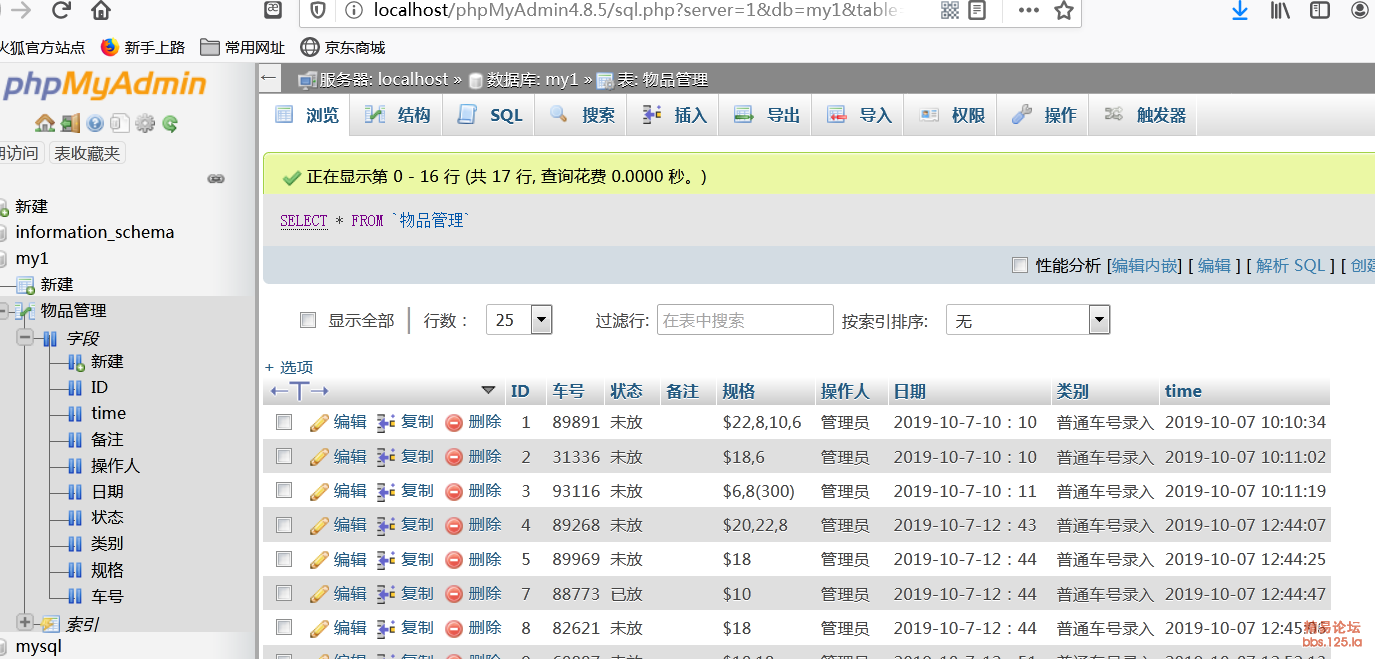The image size is (1375, 659).
Task: Open the Firefox library icon
Action: point(1281,11)
